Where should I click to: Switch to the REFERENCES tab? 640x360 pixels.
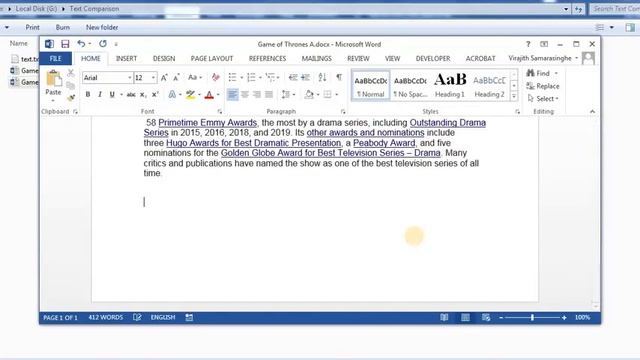pyautogui.click(x=267, y=58)
